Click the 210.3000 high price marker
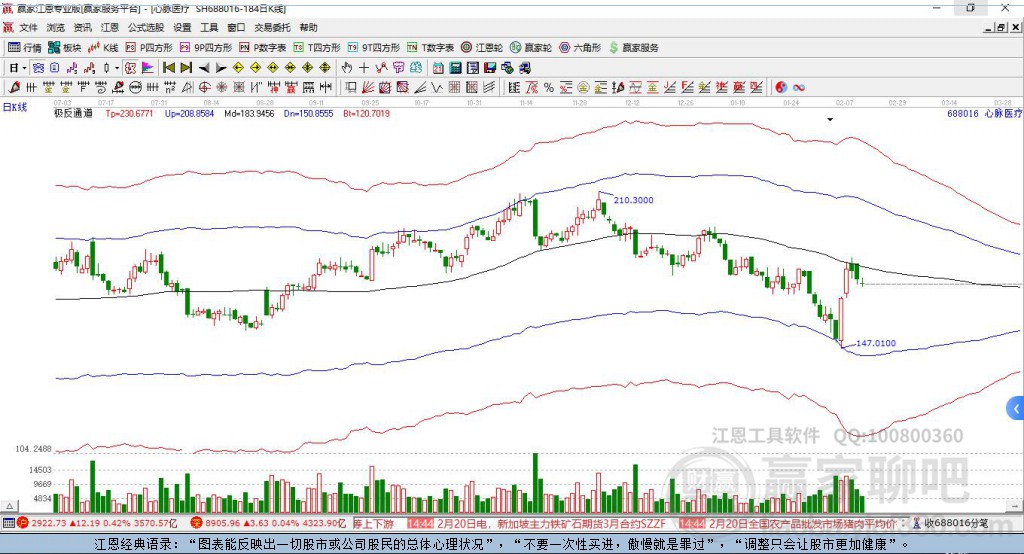The height and width of the screenshot is (554, 1024). pos(633,201)
